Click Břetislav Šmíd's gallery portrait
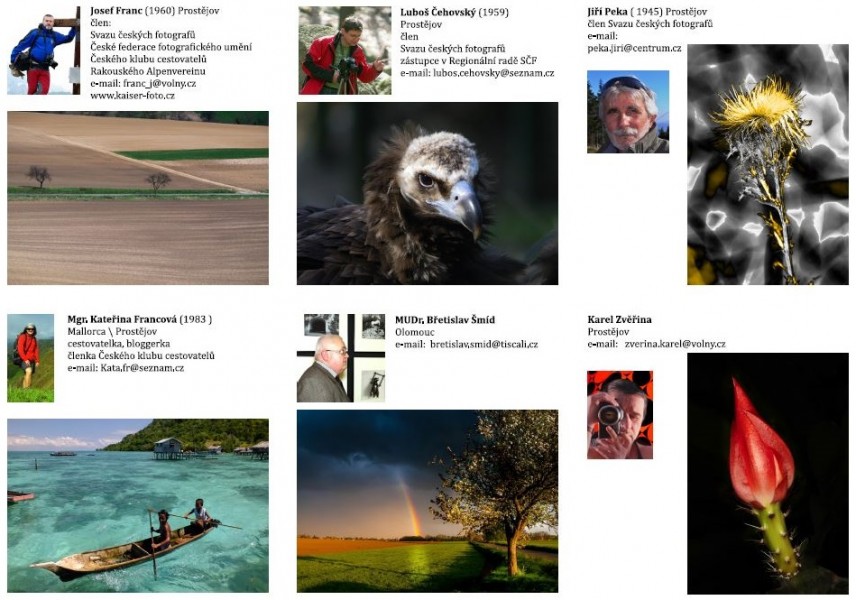Image resolution: width=856 pixels, height=600 pixels. [341, 358]
